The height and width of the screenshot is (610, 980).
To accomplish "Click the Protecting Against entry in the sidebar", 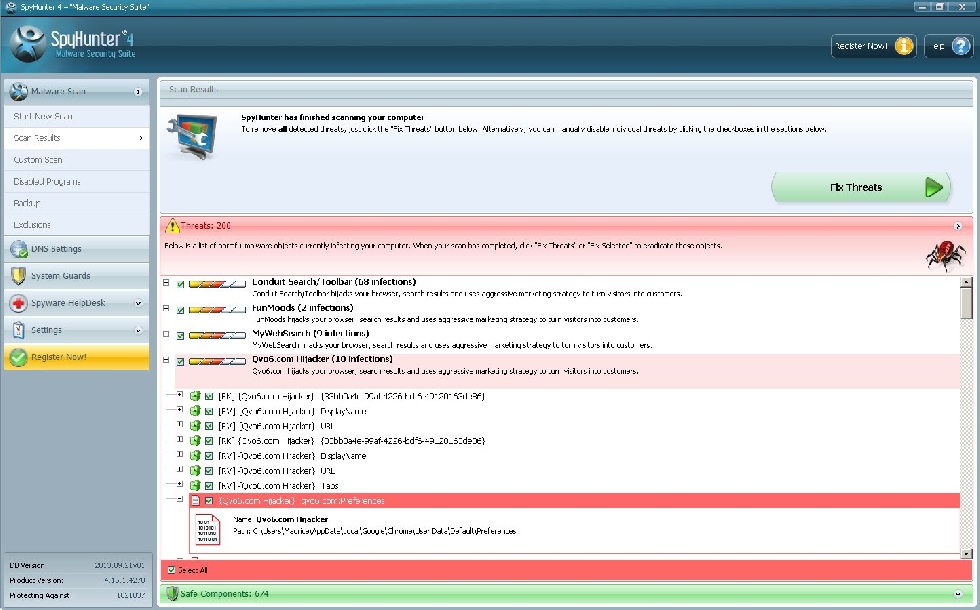I will tap(77, 595).
